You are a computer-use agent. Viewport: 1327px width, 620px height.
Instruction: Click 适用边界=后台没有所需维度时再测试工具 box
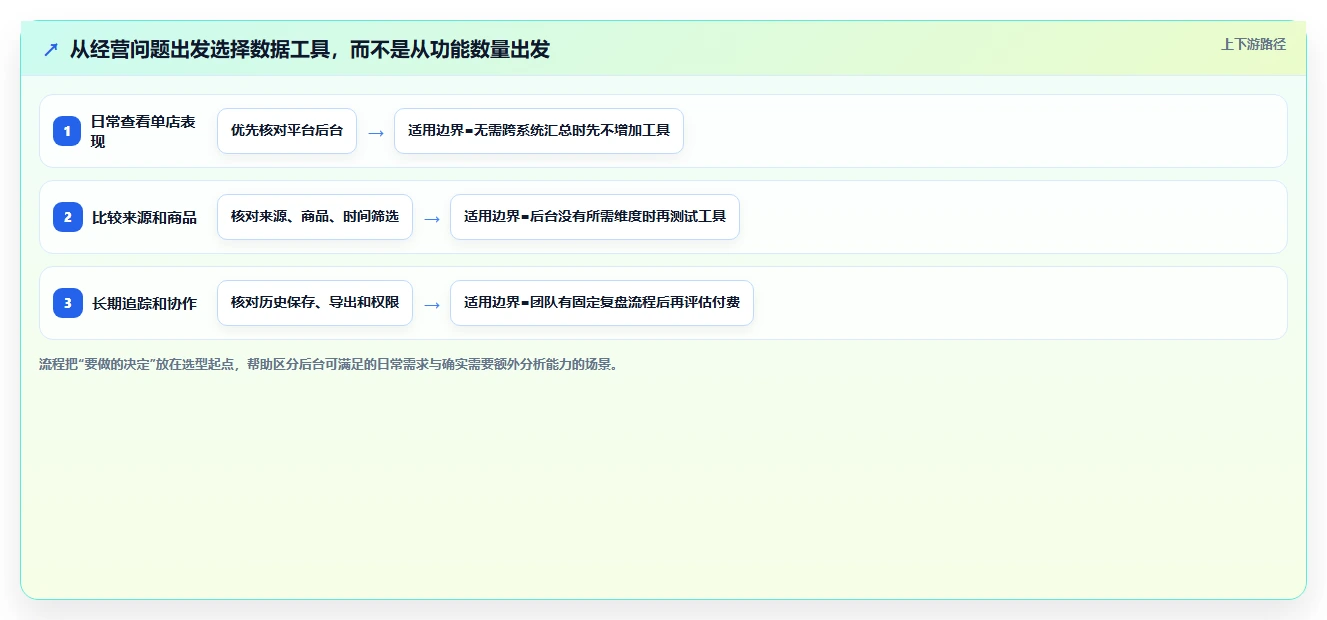coord(595,217)
